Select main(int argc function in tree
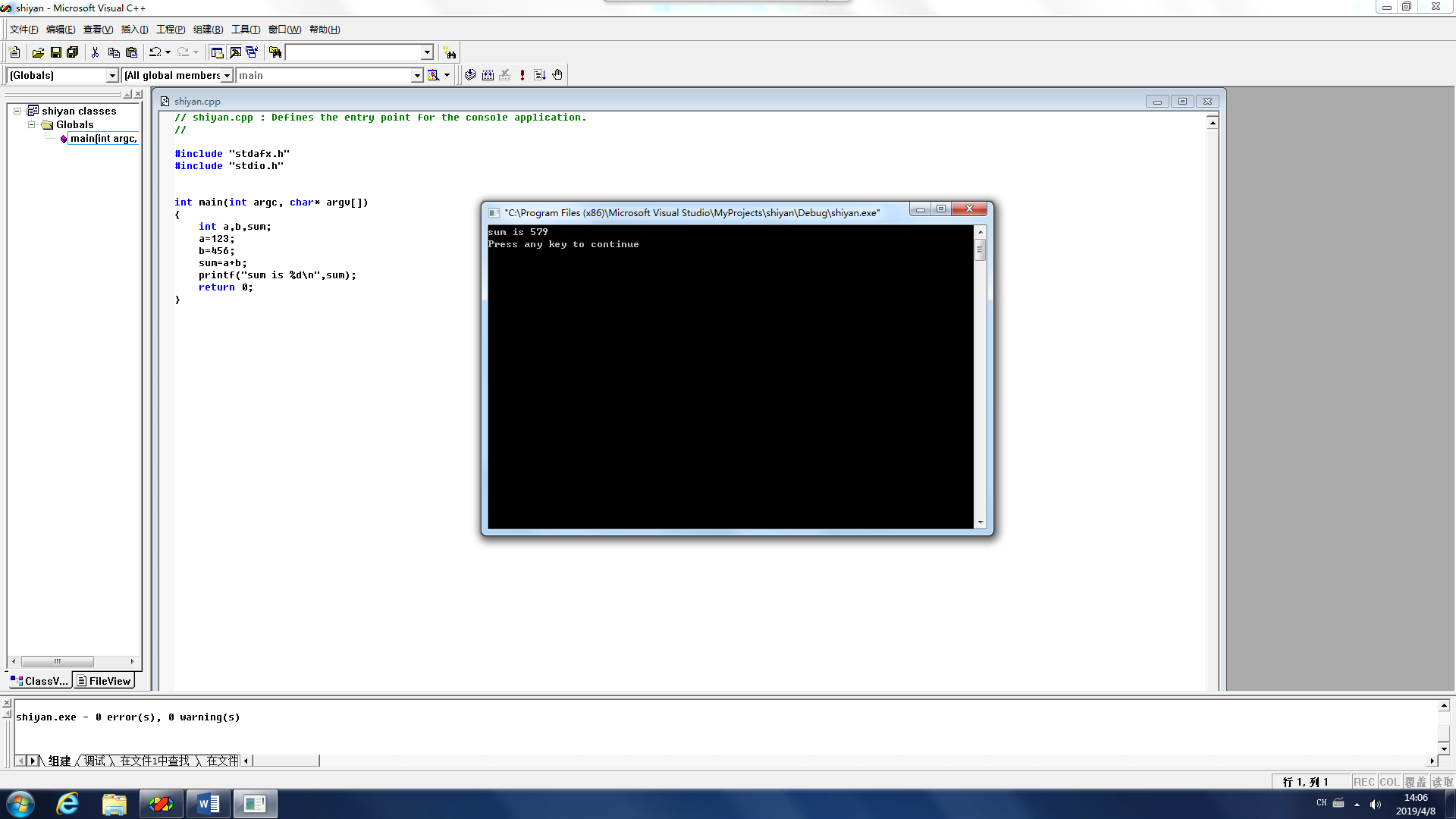This screenshot has width=1456, height=819. tap(103, 138)
